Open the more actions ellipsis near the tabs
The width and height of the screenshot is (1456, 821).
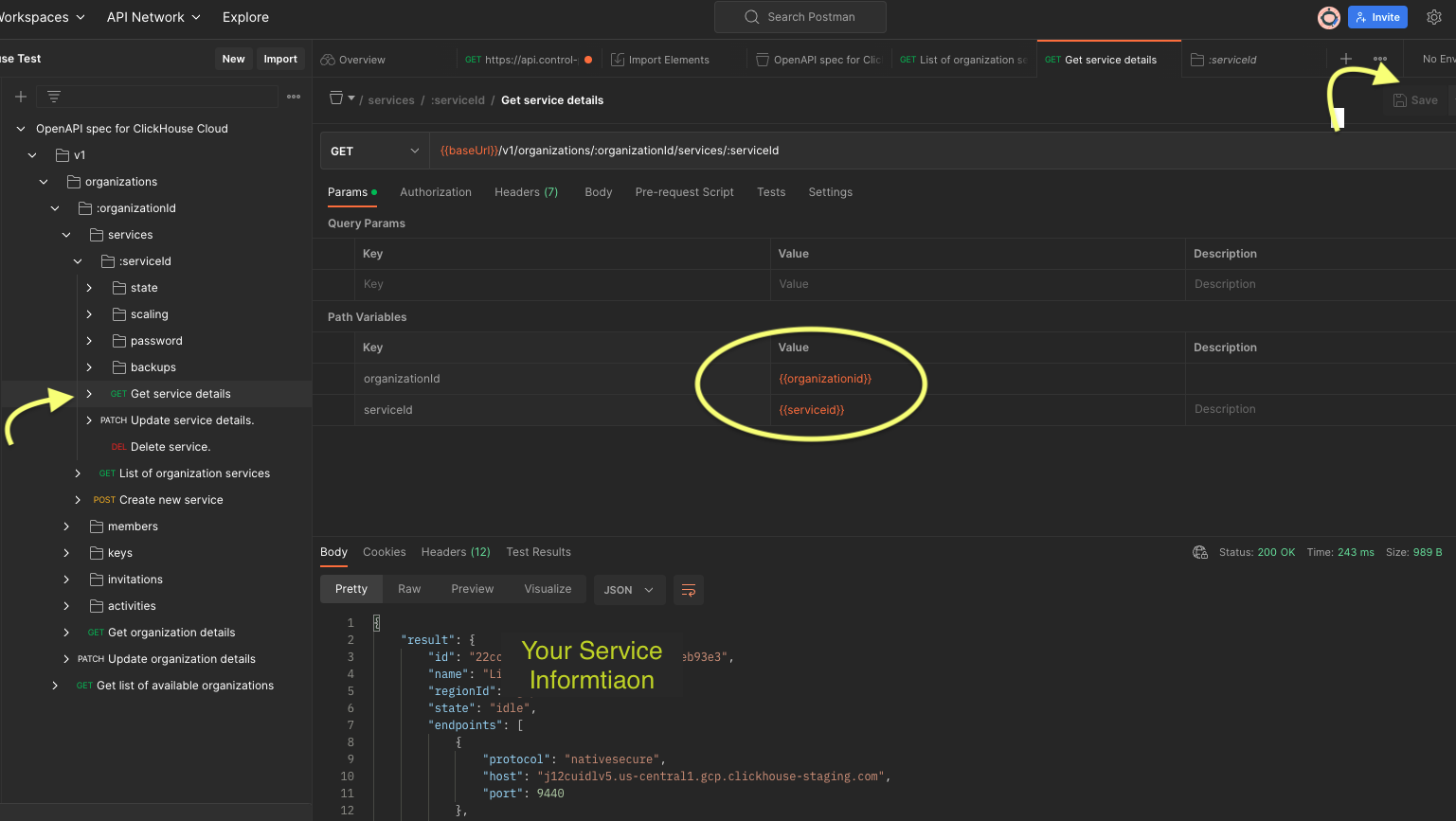[x=1380, y=59]
